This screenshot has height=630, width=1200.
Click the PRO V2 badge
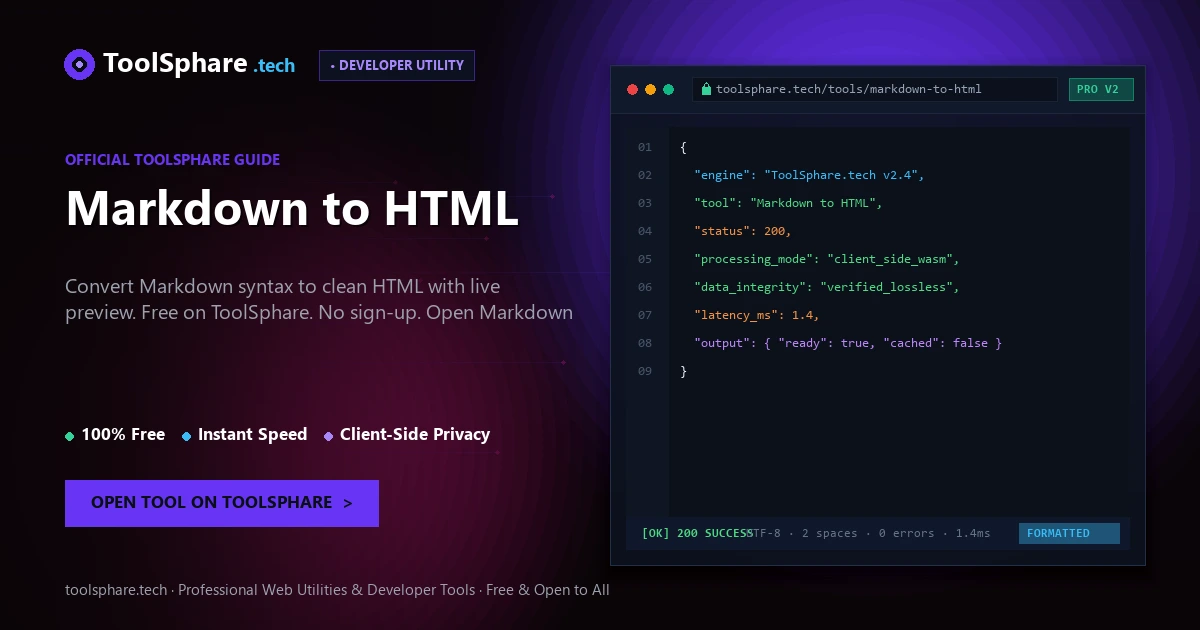1101,89
